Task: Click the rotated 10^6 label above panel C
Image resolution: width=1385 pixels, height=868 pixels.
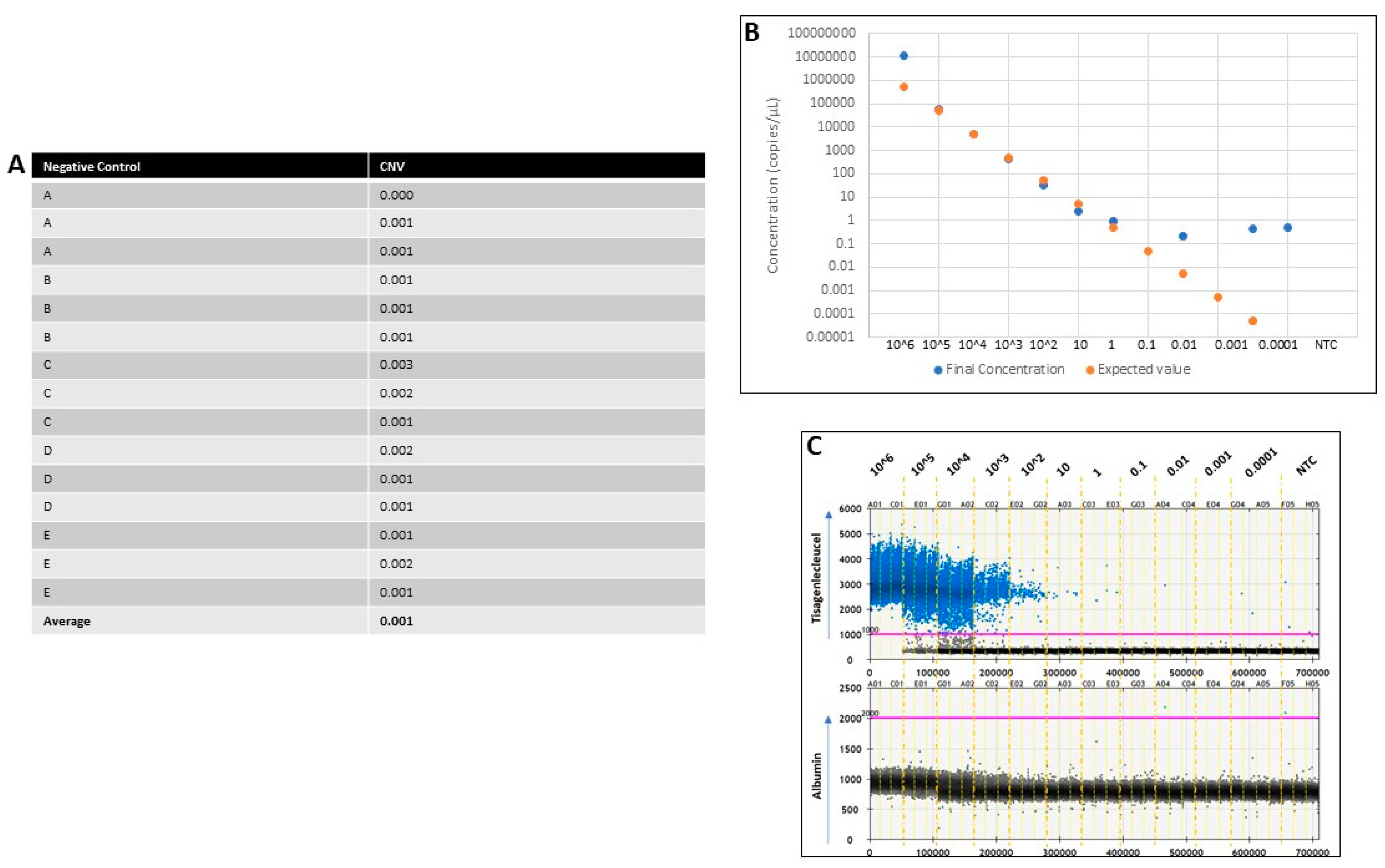Action: [x=882, y=465]
